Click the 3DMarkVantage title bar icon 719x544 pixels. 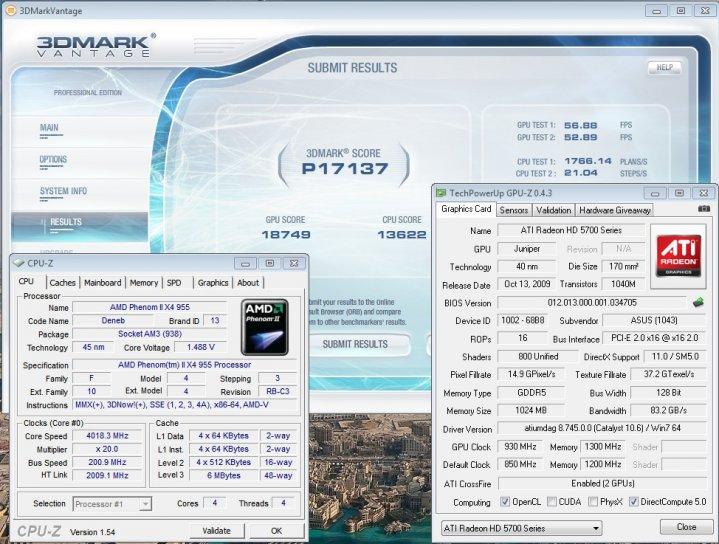point(10,10)
